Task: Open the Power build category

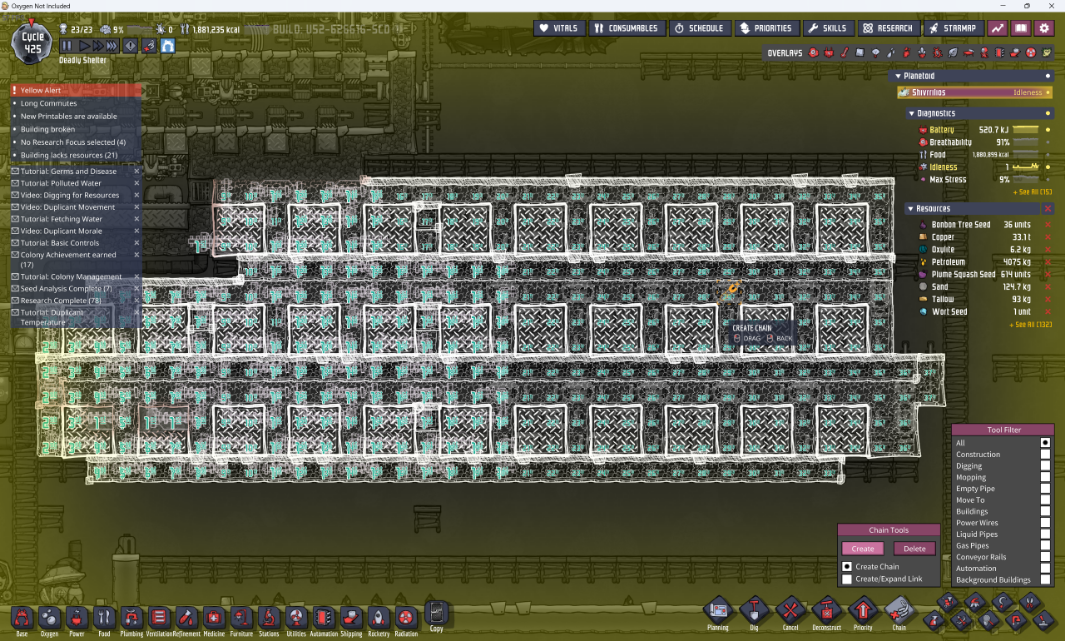Action: pos(77,620)
